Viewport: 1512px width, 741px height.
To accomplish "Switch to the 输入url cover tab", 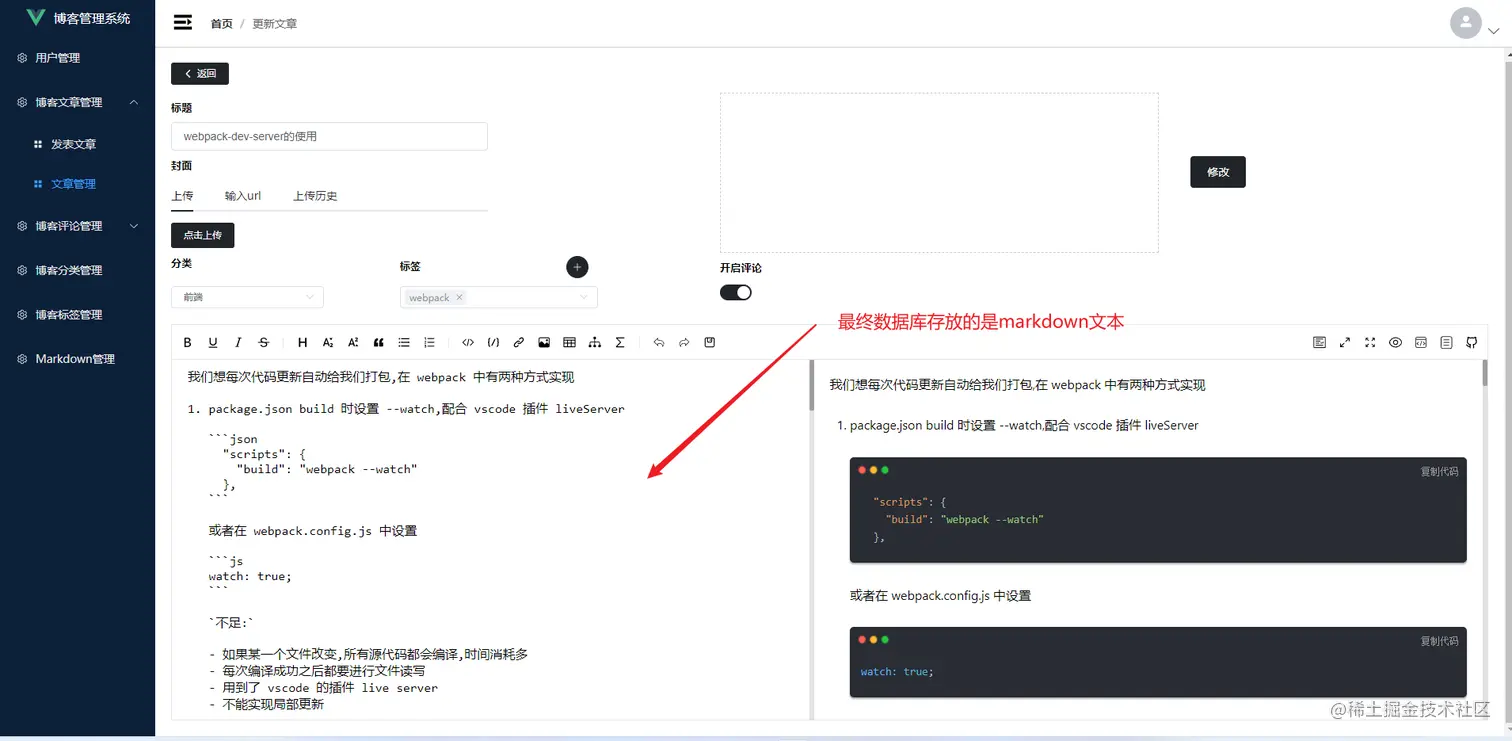I will point(243,196).
